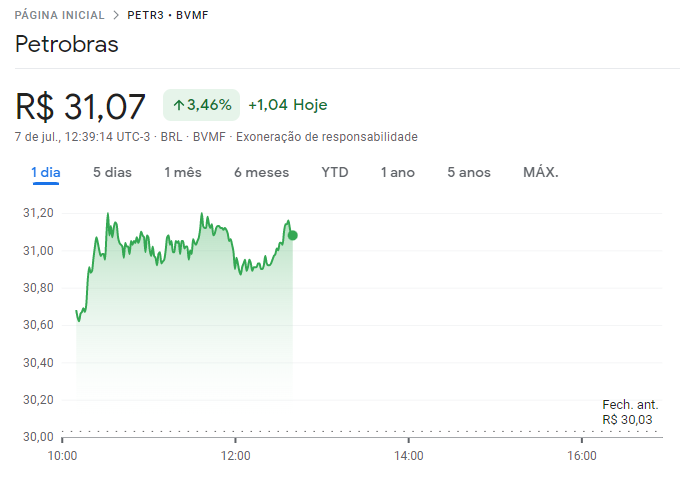The image size is (680, 479).
Task: Click the green current-price dot on chart
Action: pos(292,235)
